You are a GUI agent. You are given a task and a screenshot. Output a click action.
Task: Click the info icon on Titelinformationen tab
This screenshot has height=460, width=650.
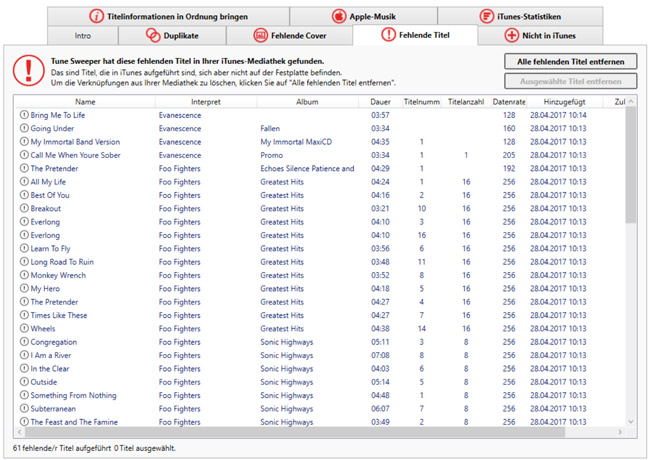point(97,17)
